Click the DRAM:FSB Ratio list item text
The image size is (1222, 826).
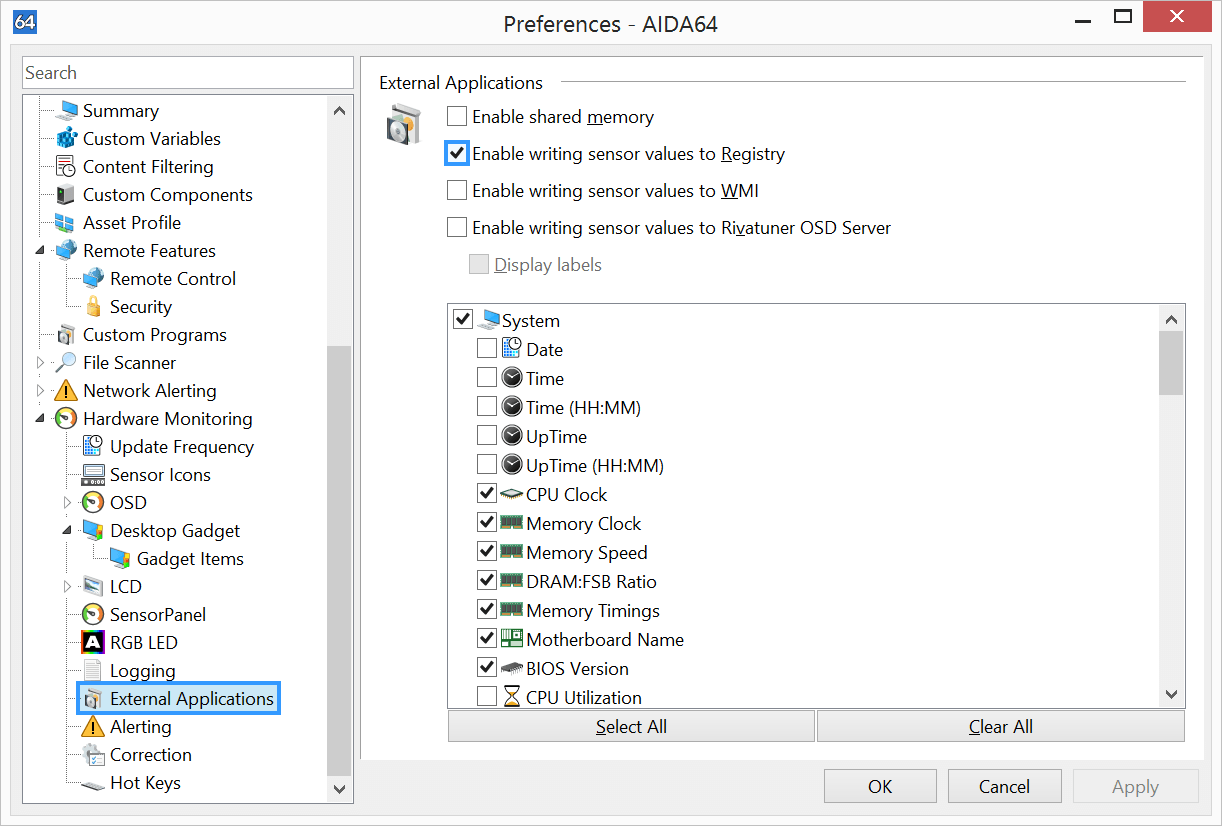click(x=591, y=582)
